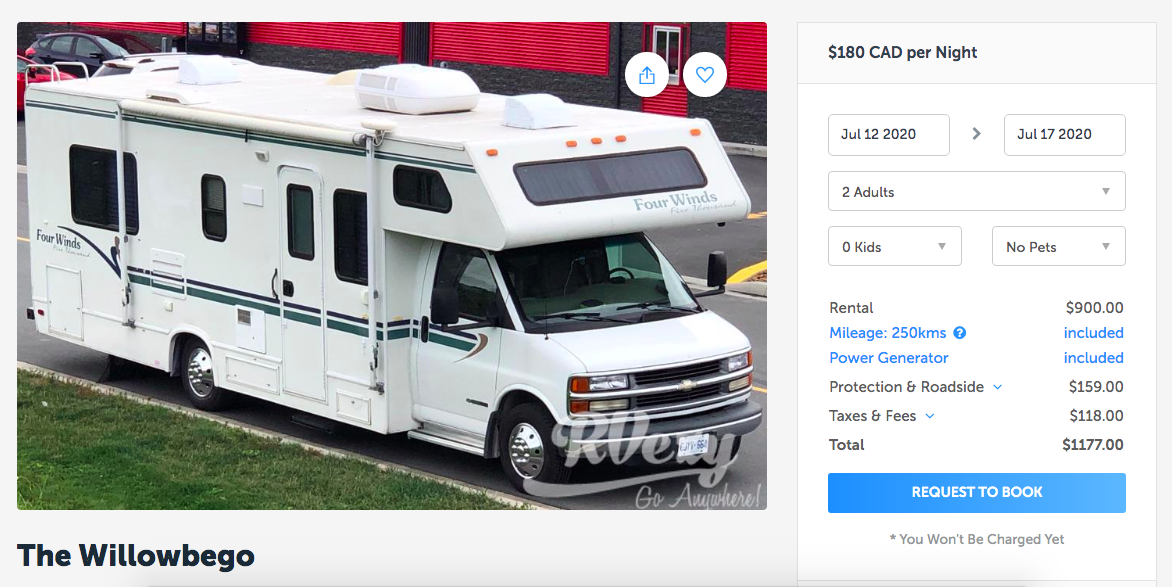The height and width of the screenshot is (587, 1172).
Task: Click the Power Generator 'included' text
Action: tap(1093, 358)
